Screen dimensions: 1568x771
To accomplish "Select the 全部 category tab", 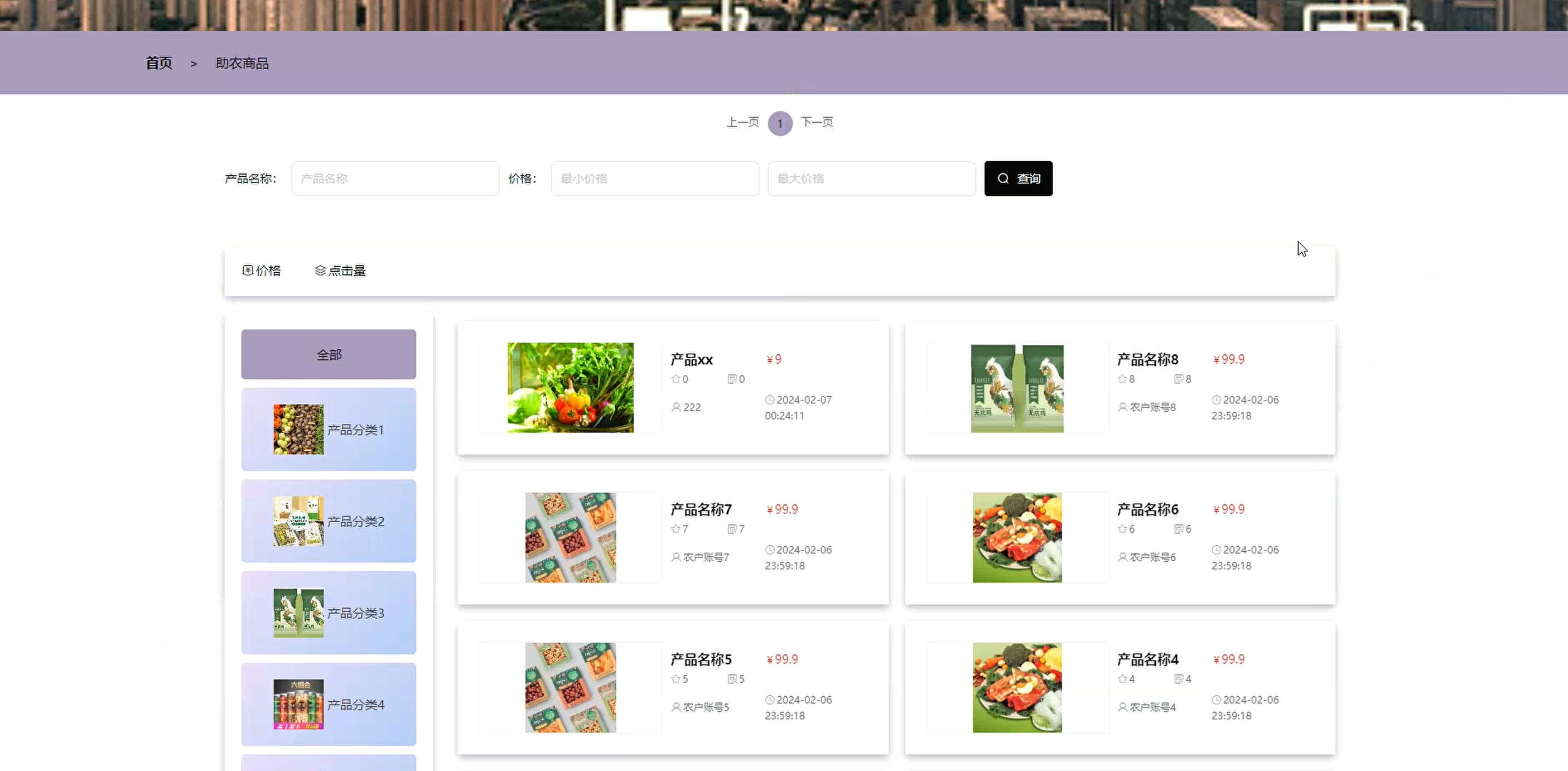I will pyautogui.click(x=329, y=354).
